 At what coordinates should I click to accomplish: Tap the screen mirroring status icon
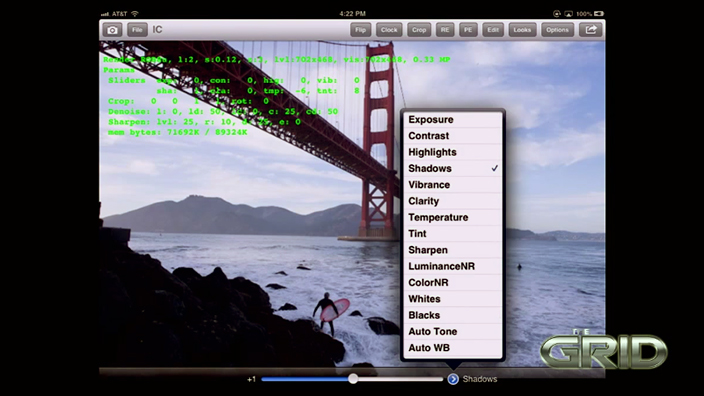pos(568,14)
